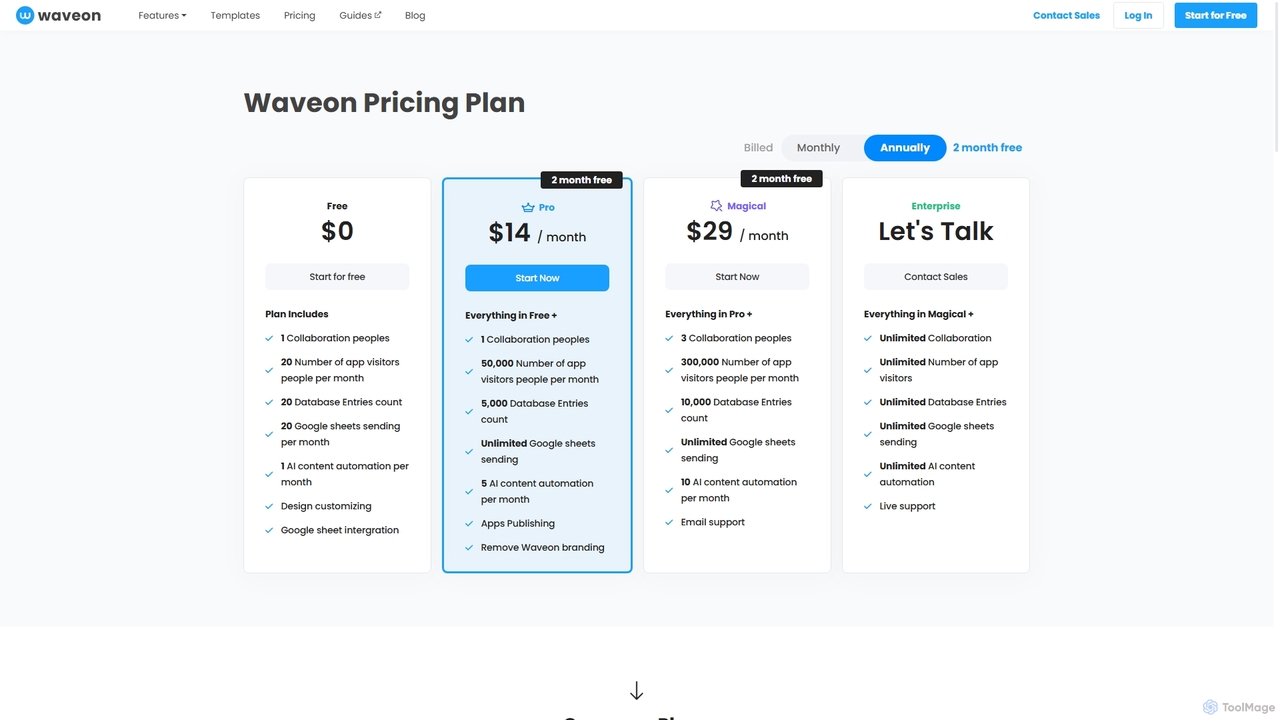Click the checkmark beside Live support
This screenshot has height=720, width=1280.
868,506
